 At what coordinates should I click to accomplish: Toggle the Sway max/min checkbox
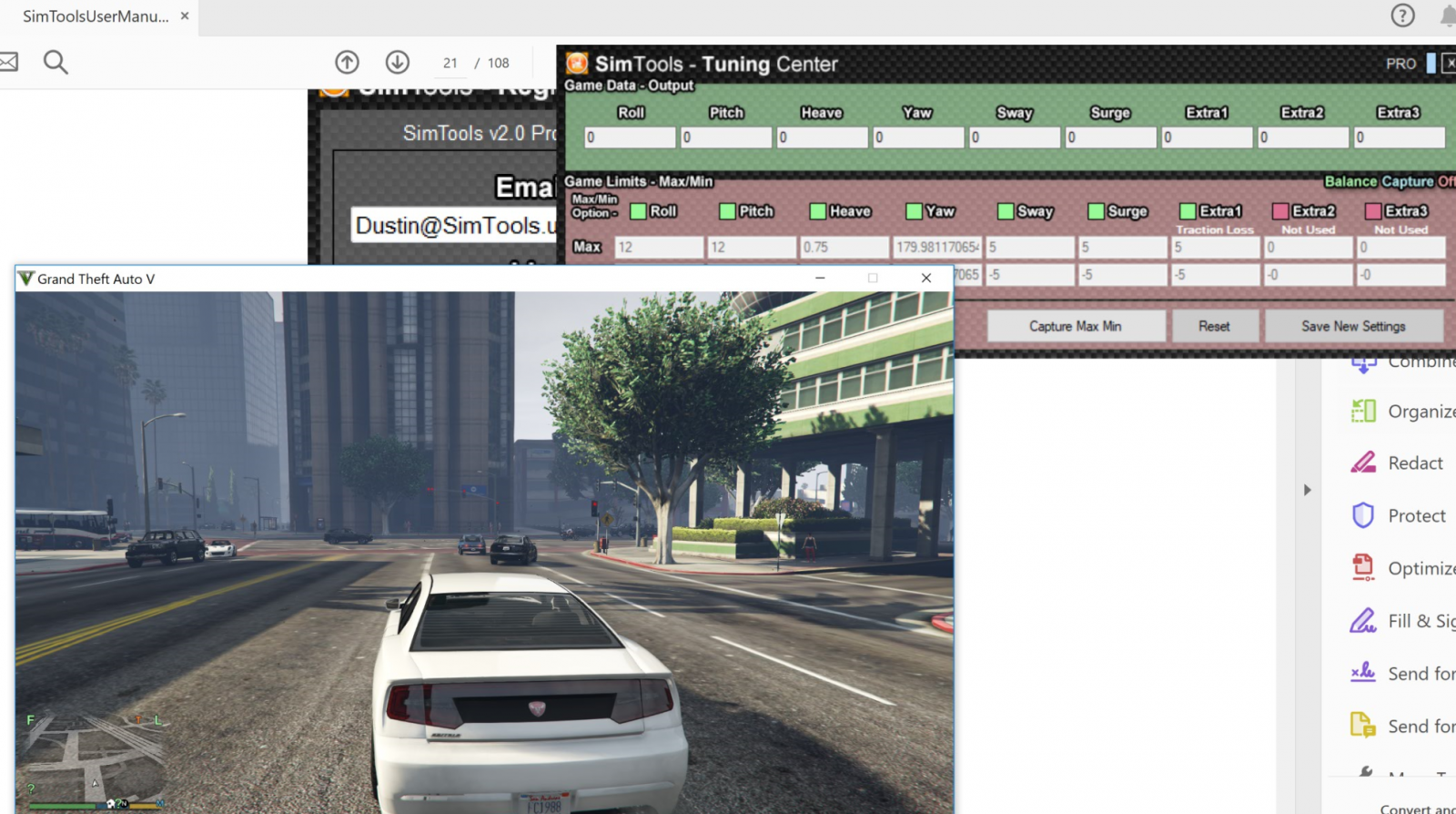[x=1006, y=211]
